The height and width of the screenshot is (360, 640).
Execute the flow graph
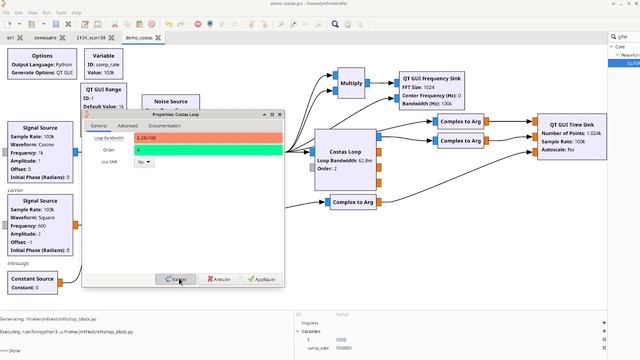[x=222, y=24]
